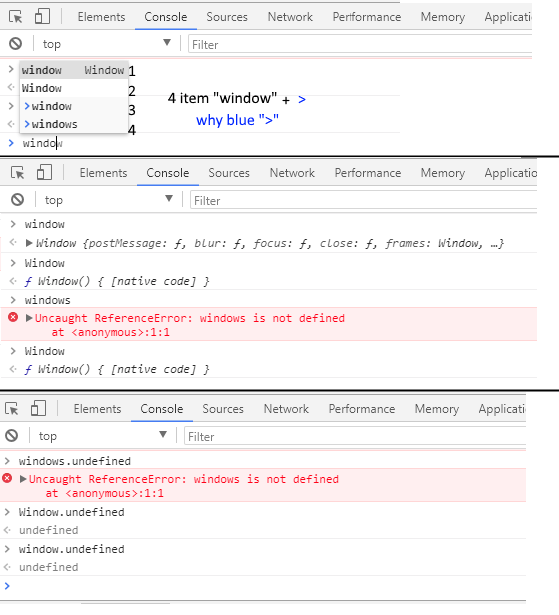Expand ReferenceError stack trace in middle panel
This screenshot has width=559, height=615.
pos(29,318)
